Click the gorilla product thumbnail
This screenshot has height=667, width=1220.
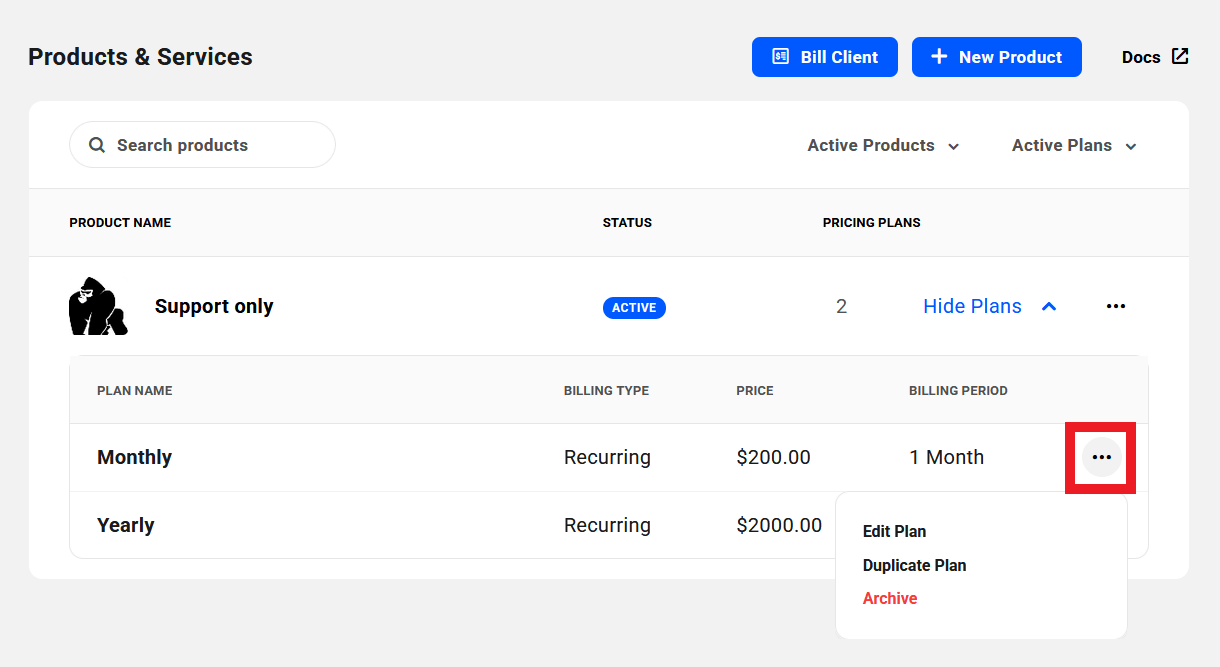(97, 306)
